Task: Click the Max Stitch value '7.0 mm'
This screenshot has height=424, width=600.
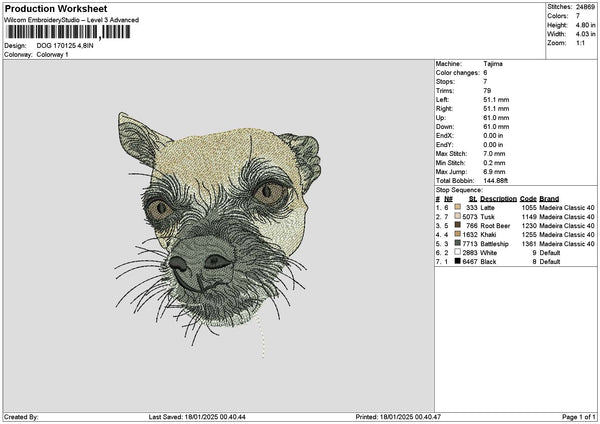Action: pyautogui.click(x=494, y=153)
